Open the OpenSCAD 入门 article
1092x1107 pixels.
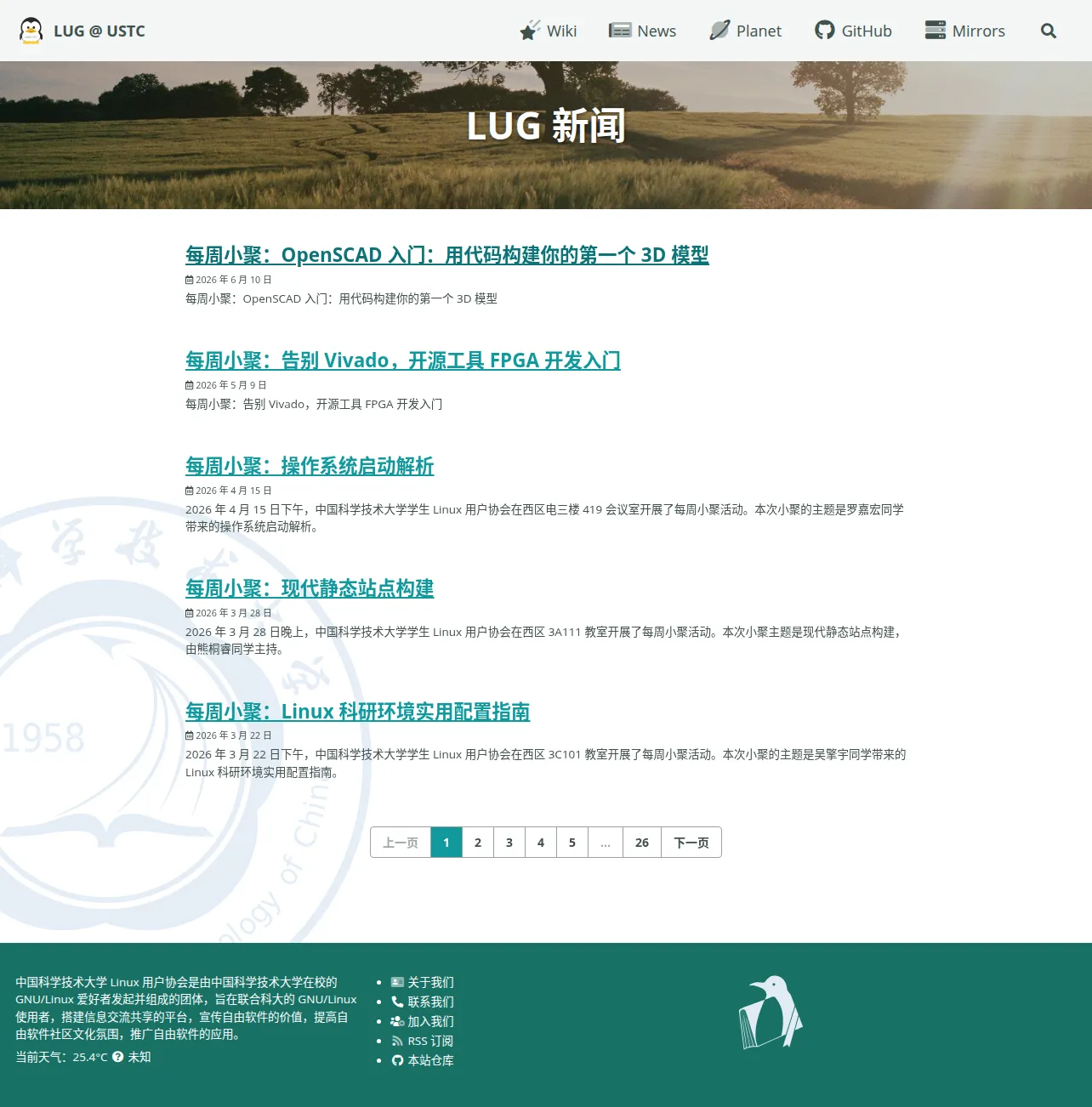pyautogui.click(x=447, y=255)
